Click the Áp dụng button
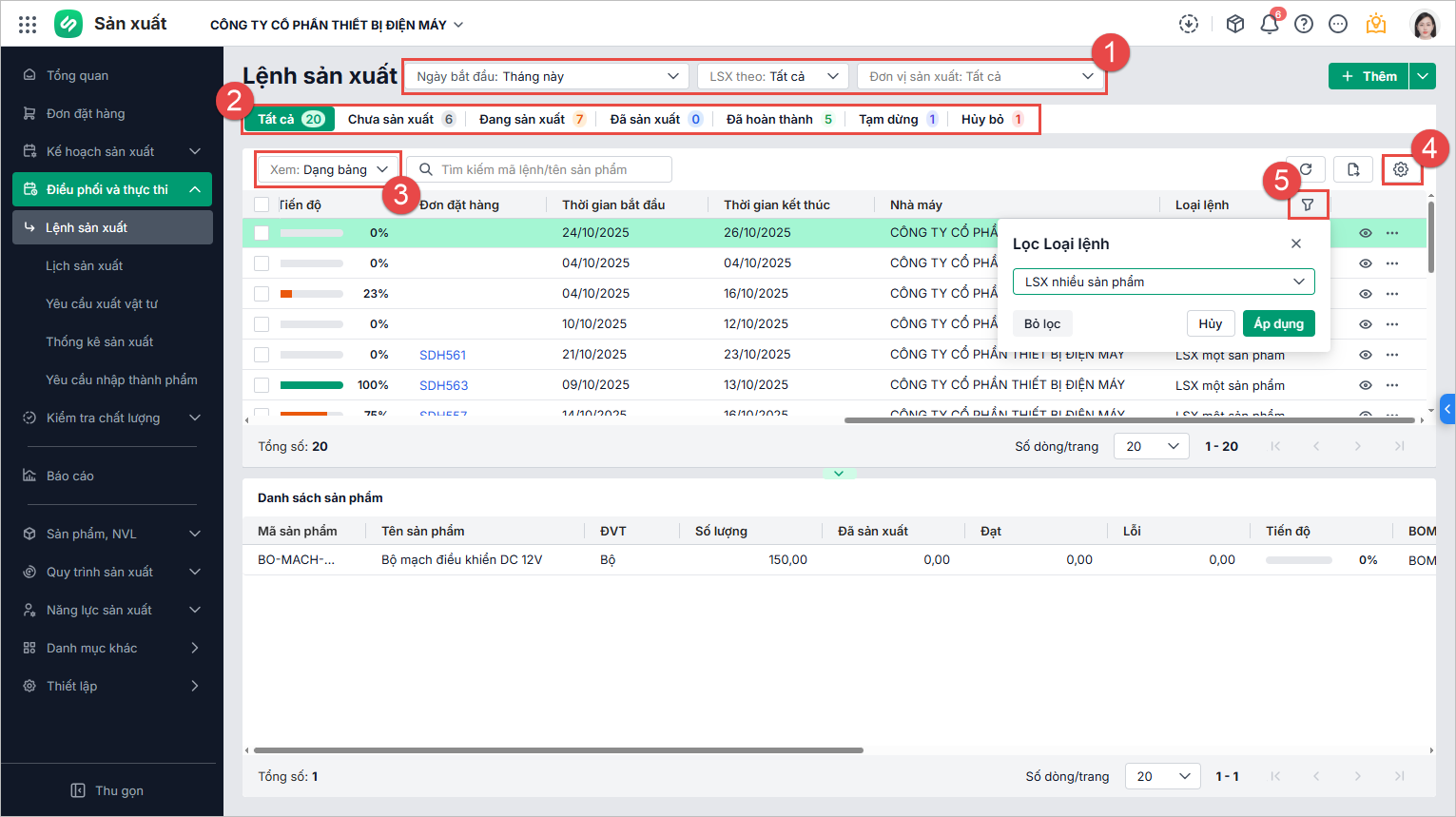The height and width of the screenshot is (817, 1456). point(1278,323)
